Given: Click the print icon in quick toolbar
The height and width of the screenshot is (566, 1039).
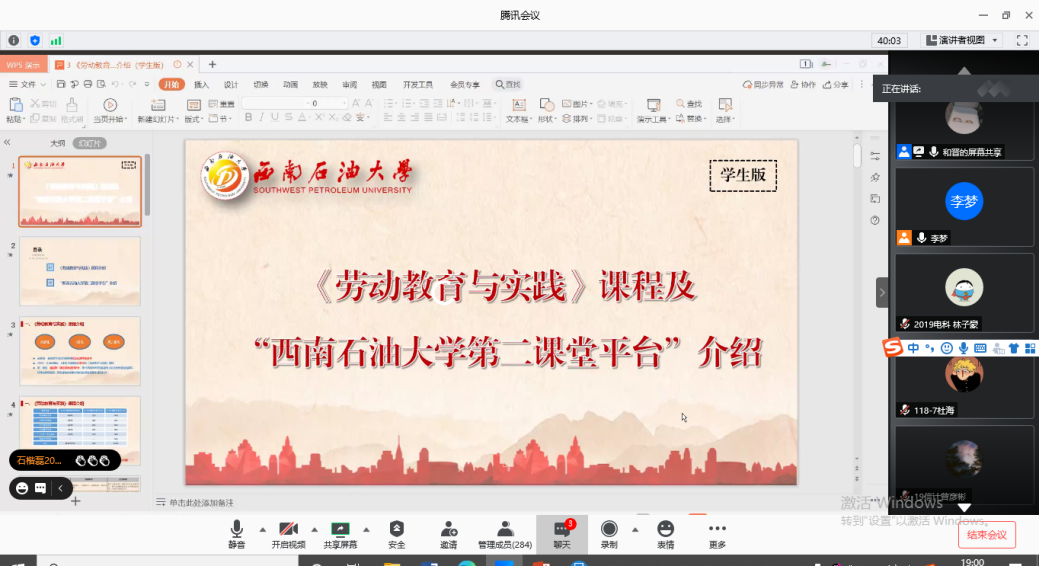Looking at the screenshot, I should pyautogui.click(x=87, y=84).
